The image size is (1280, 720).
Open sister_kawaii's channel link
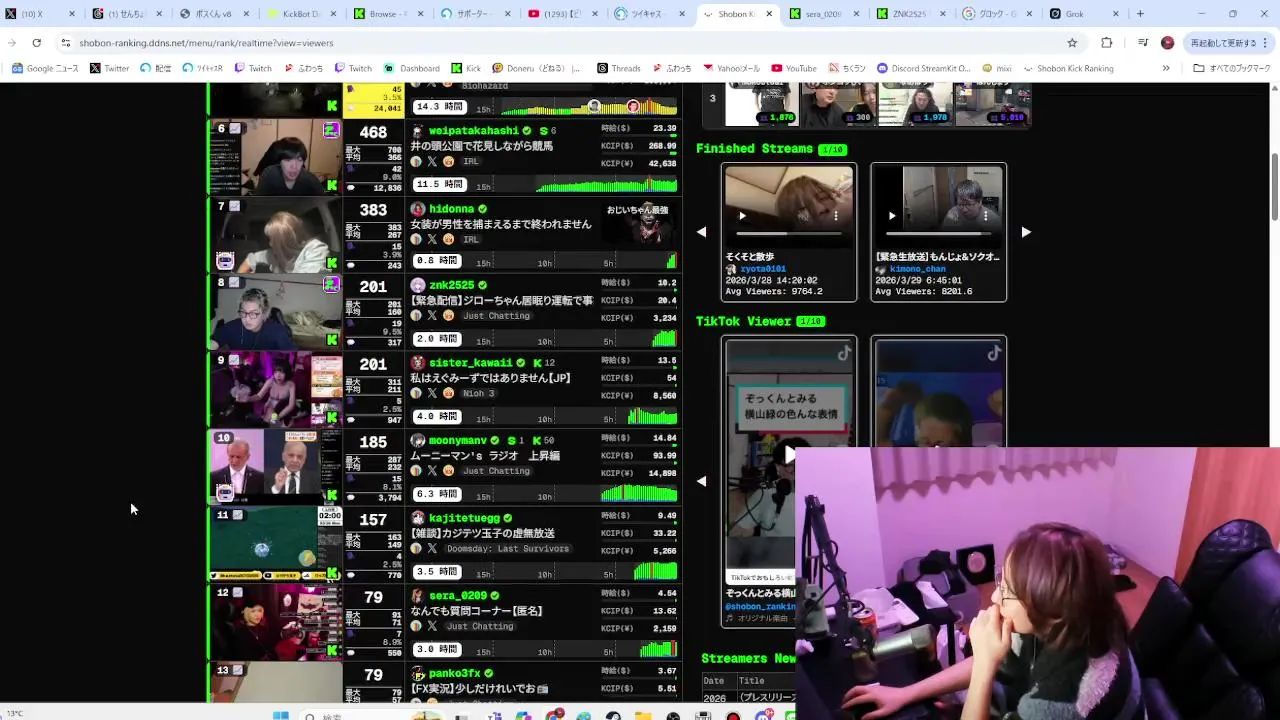pos(470,363)
